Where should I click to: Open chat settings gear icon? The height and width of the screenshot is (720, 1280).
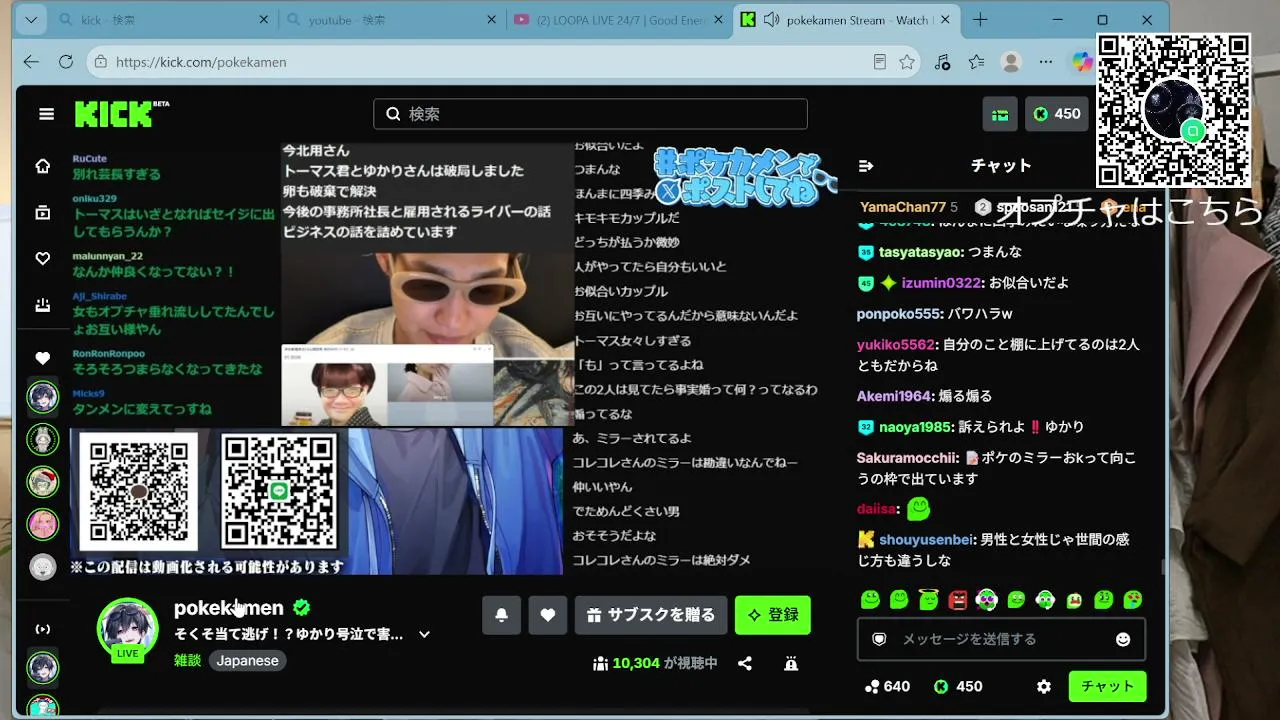tap(1044, 687)
